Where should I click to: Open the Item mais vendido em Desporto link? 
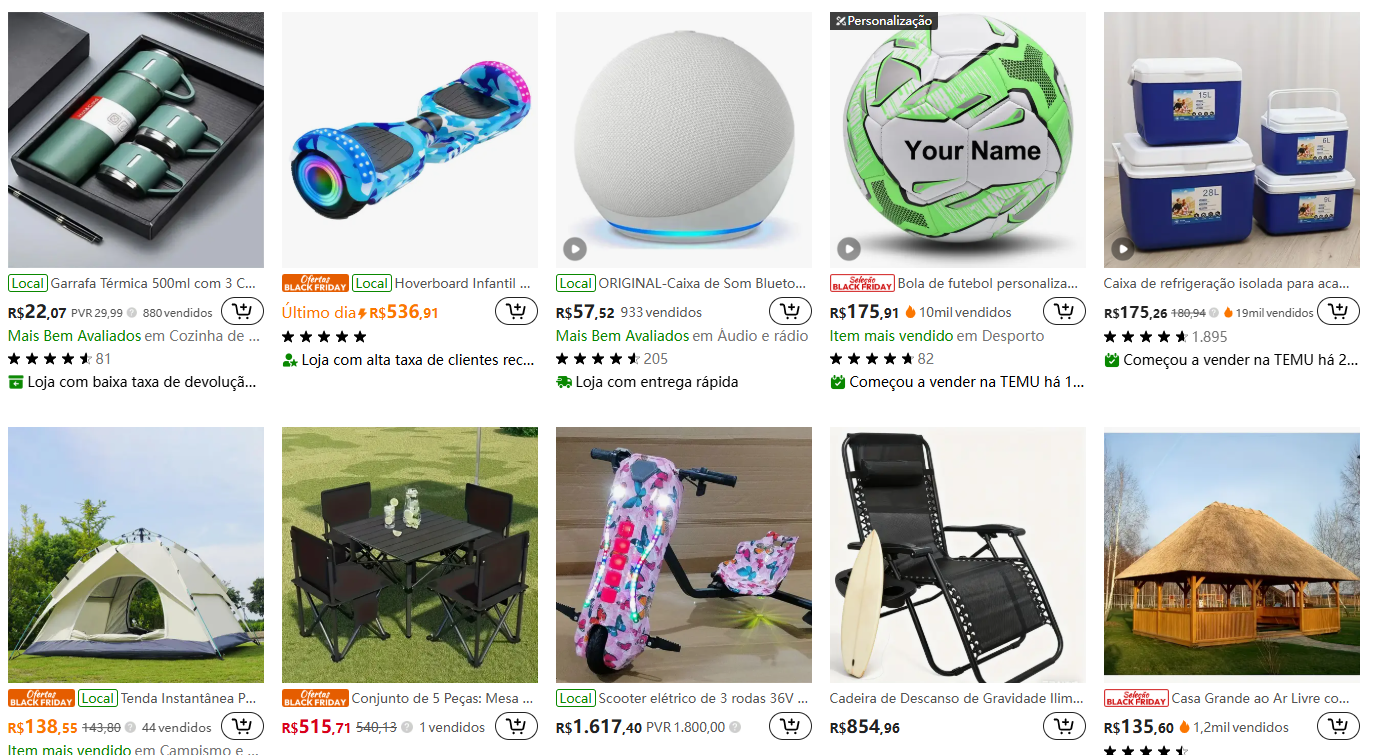[937, 336]
